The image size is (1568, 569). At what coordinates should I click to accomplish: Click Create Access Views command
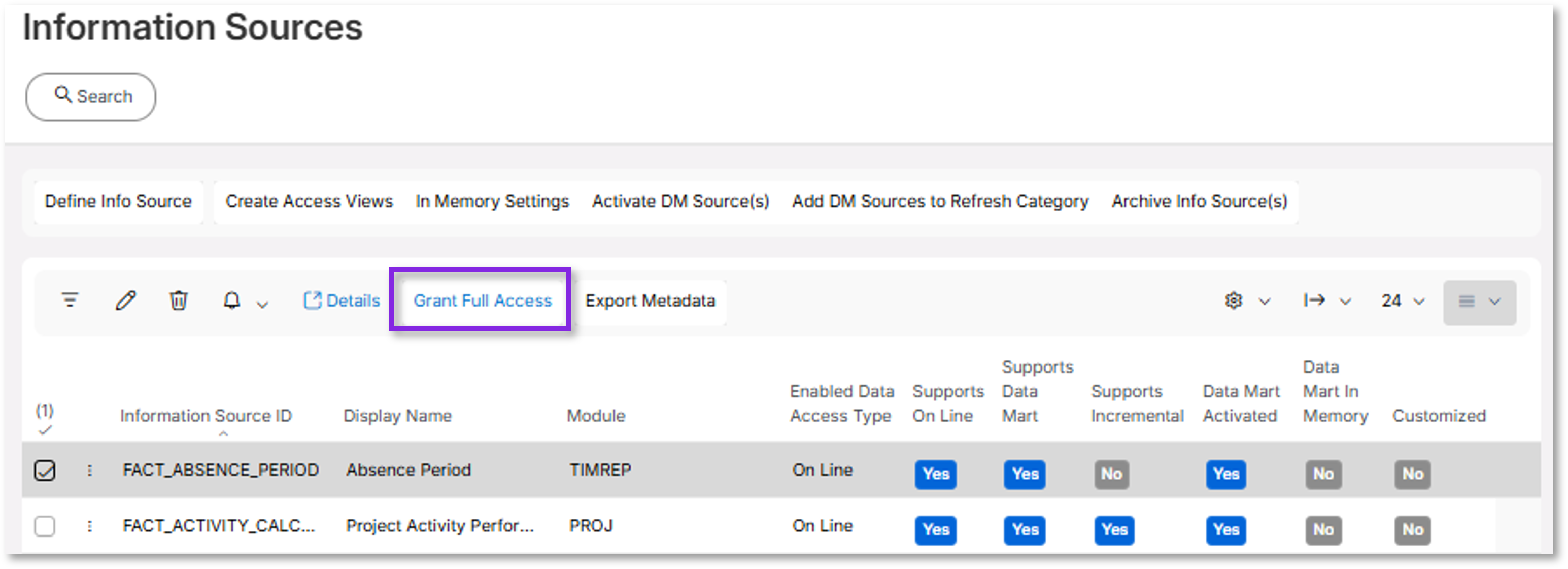(309, 202)
